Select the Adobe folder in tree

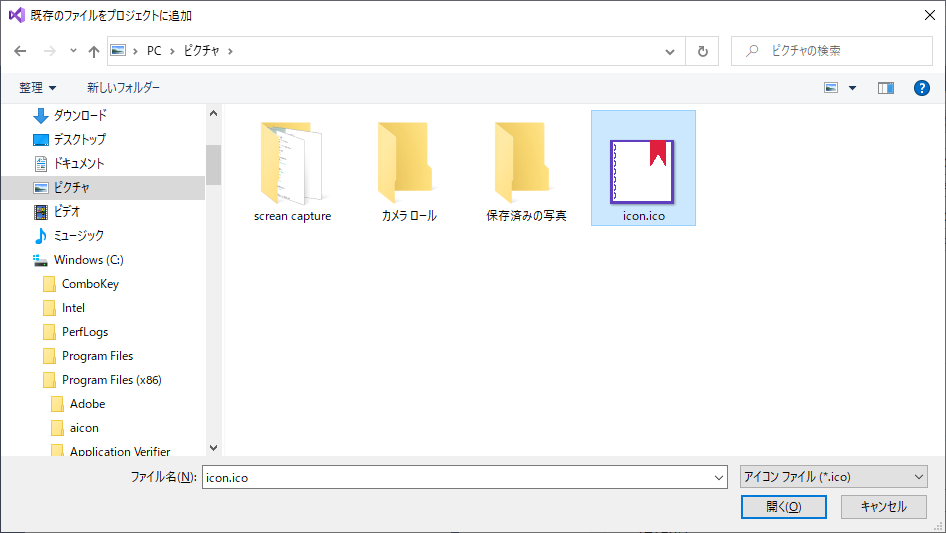click(x=87, y=404)
